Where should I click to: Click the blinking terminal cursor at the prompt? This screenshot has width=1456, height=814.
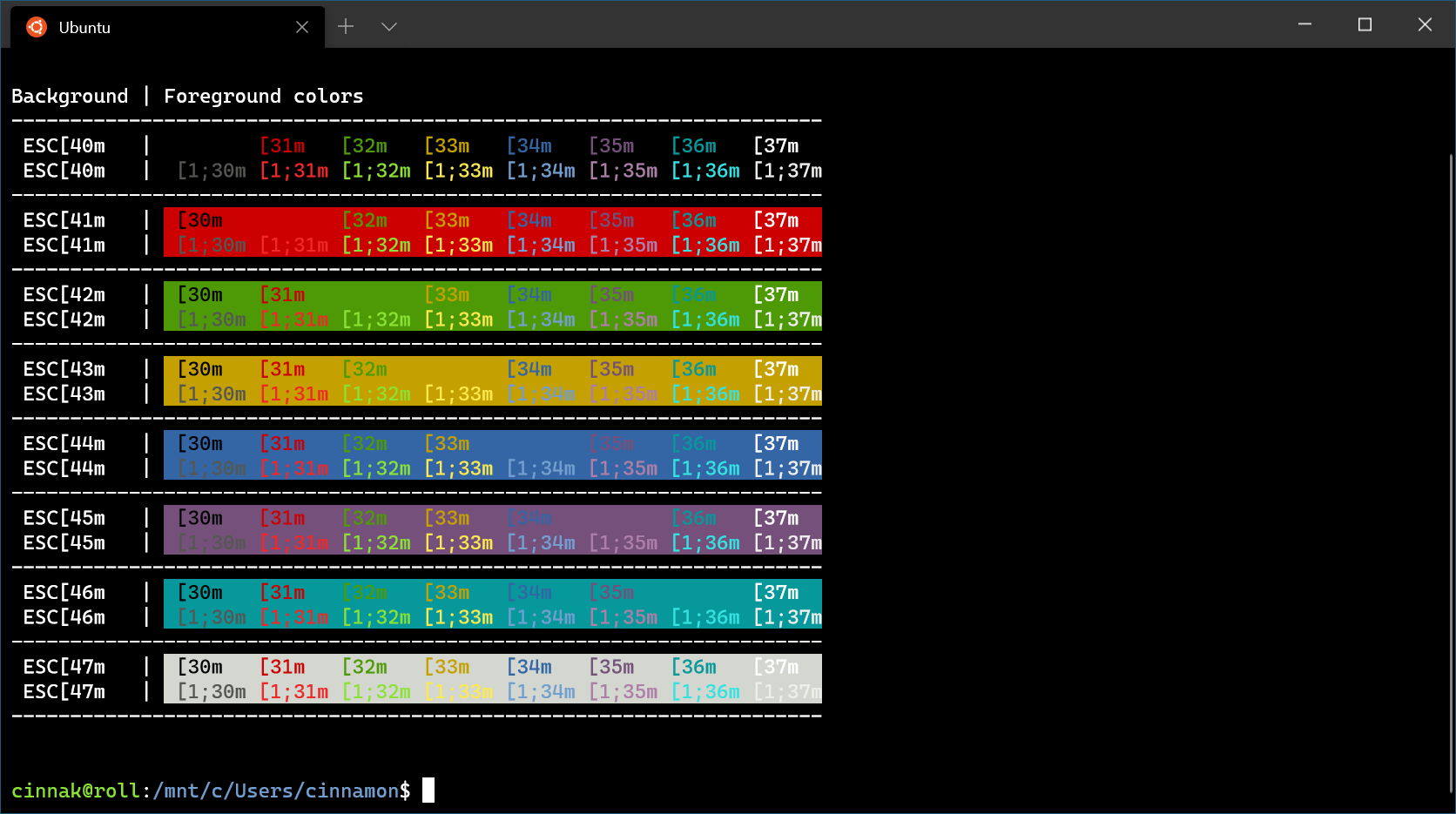(x=427, y=790)
